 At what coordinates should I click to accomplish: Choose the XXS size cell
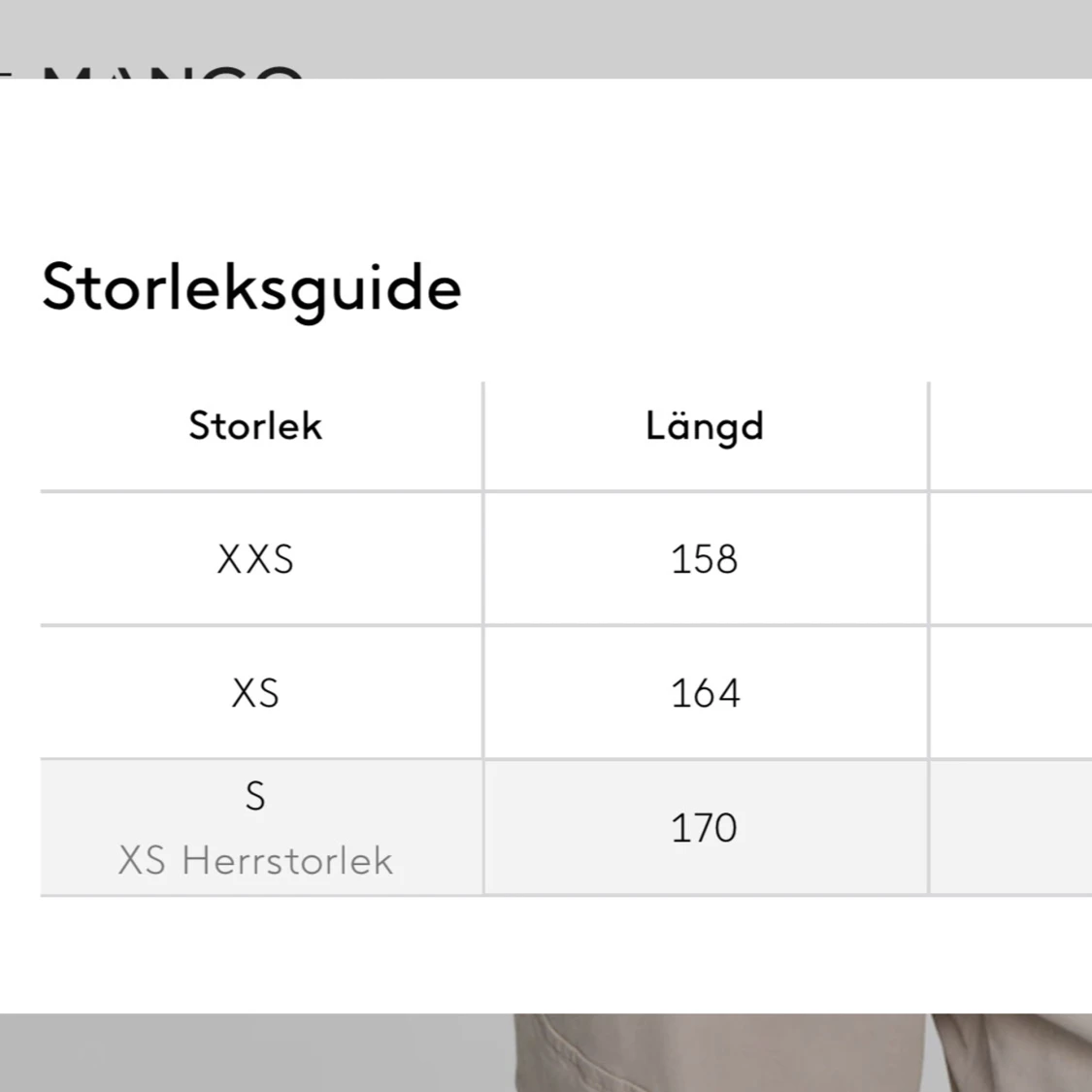[255, 559]
